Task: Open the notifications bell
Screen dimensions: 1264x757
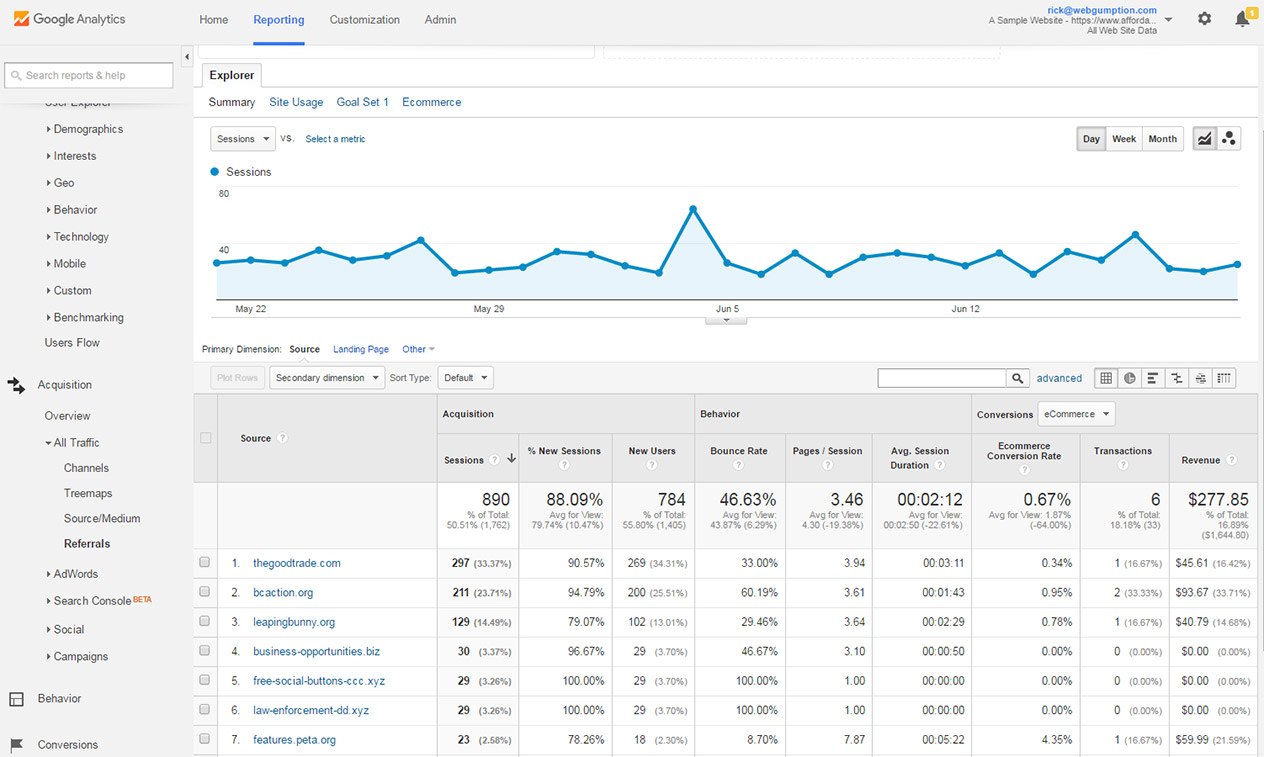Action: click(1242, 19)
